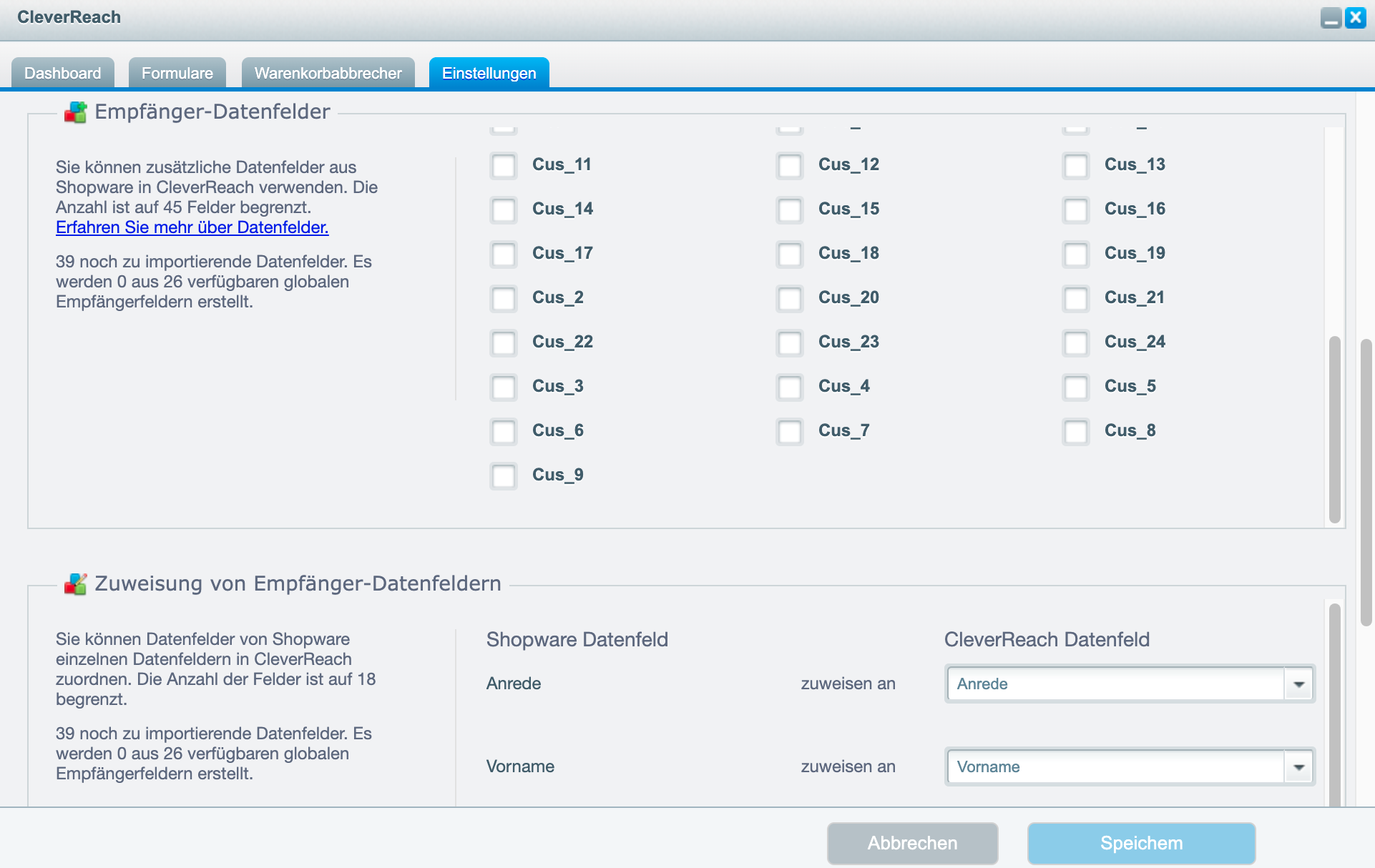Image resolution: width=1375 pixels, height=868 pixels.
Task: Minimize the CleverReach window
Action: tap(1331, 18)
